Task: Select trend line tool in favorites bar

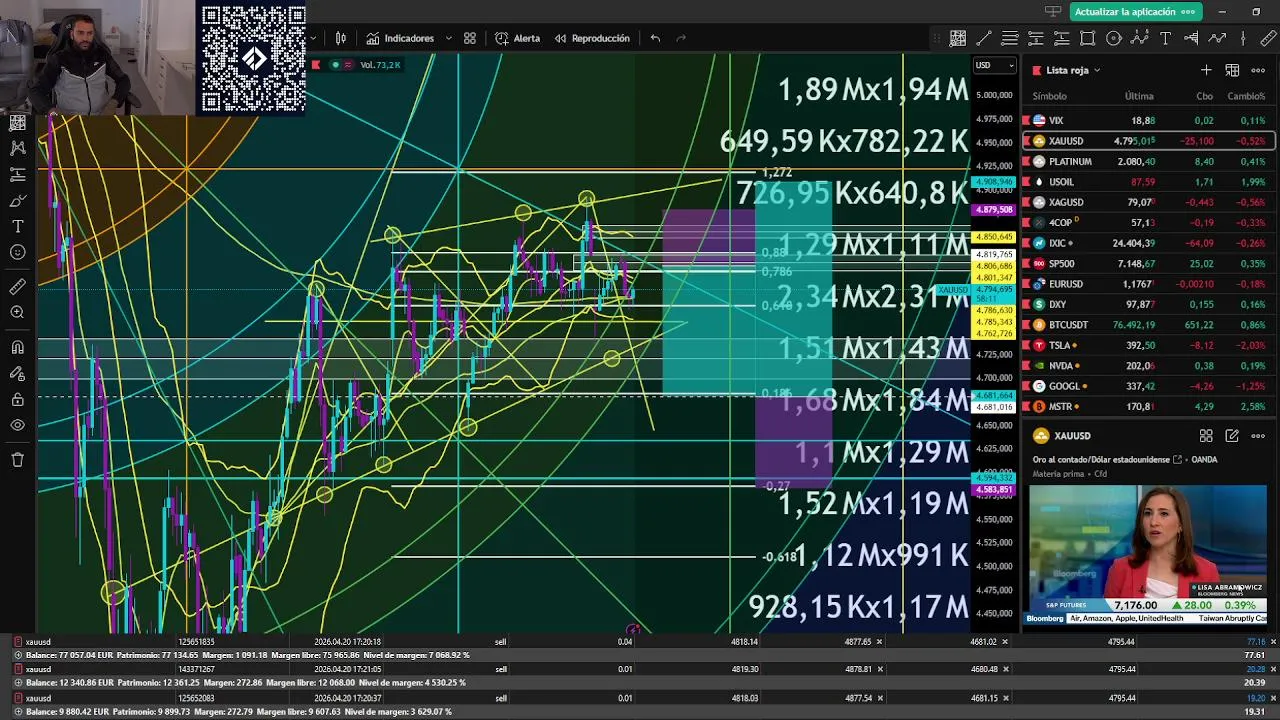Action: click(984, 38)
